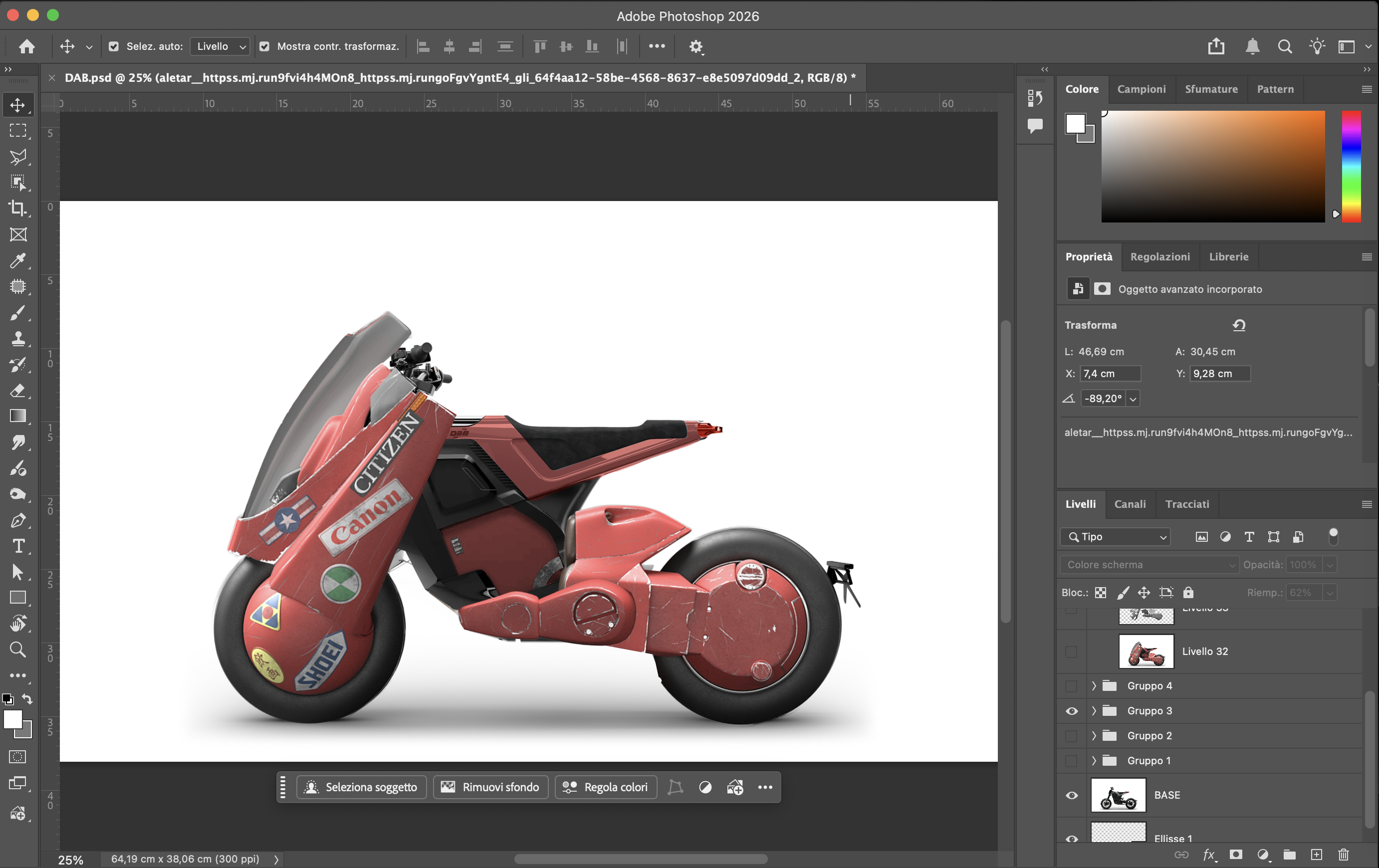Screen dimensions: 1379x868
Task: Add a layer mask from Layers footer
Action: tap(1236, 855)
